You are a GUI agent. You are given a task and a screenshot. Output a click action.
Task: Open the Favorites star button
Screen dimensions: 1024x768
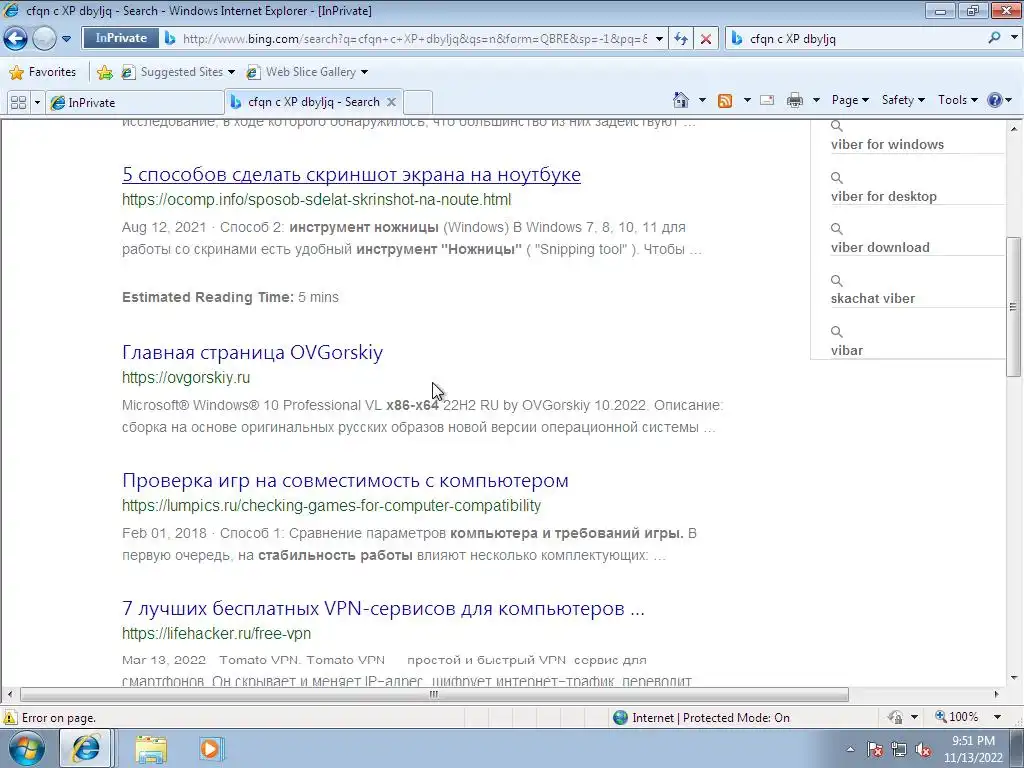coord(43,72)
